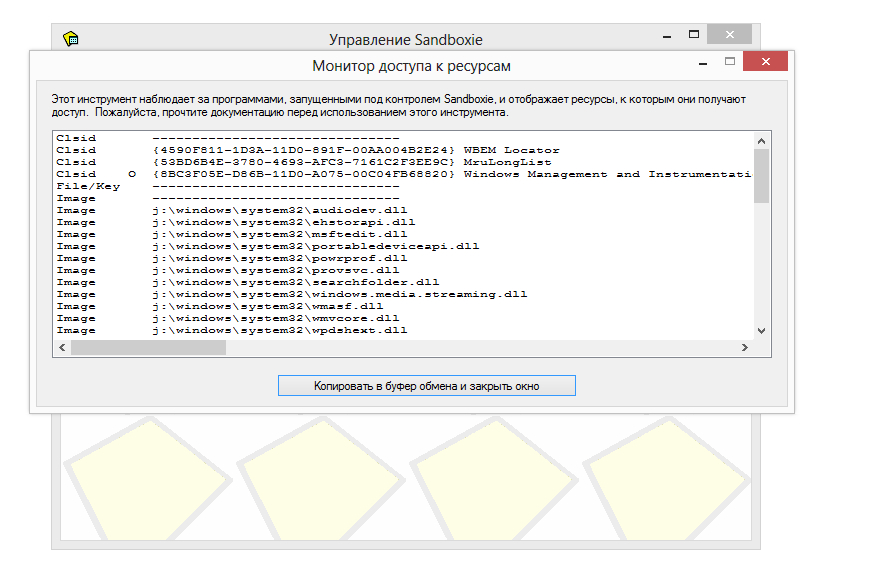Click the horizontal scrollbar thumb in the log
Viewport: 872px width, 585px height.
coord(148,348)
